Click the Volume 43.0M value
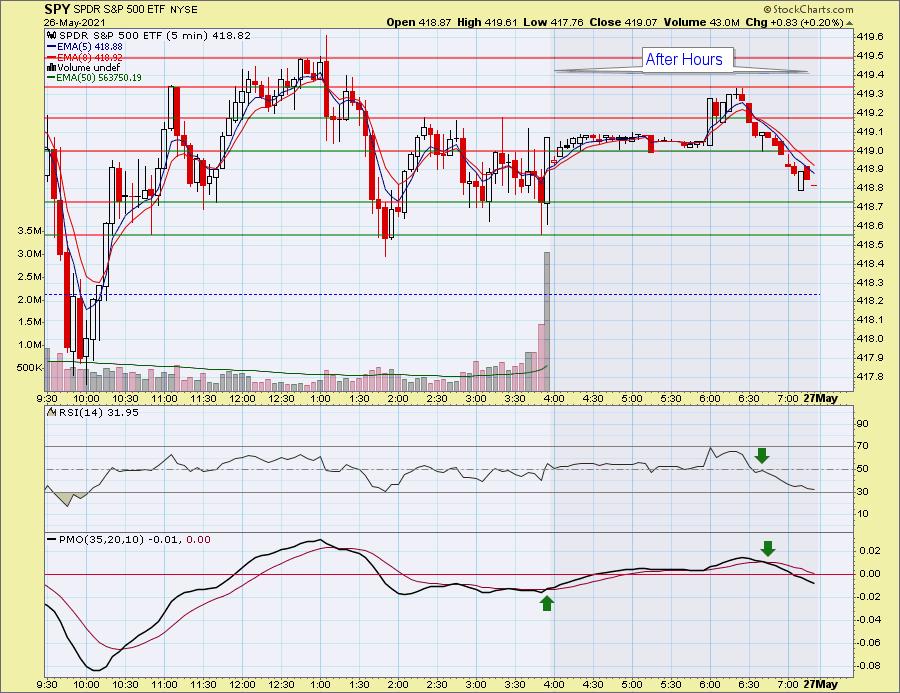 point(701,22)
